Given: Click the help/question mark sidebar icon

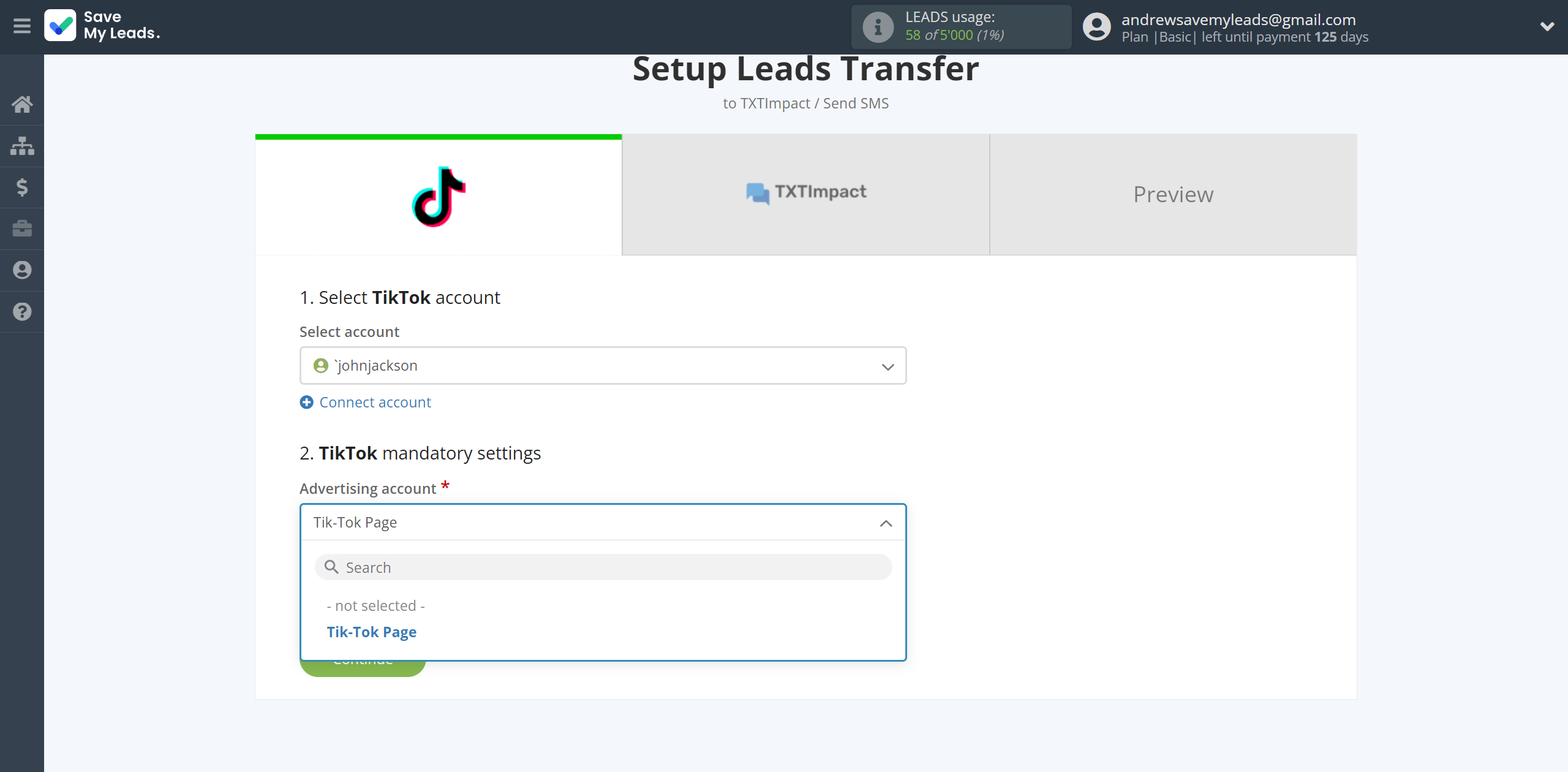Looking at the screenshot, I should coord(21,311).
